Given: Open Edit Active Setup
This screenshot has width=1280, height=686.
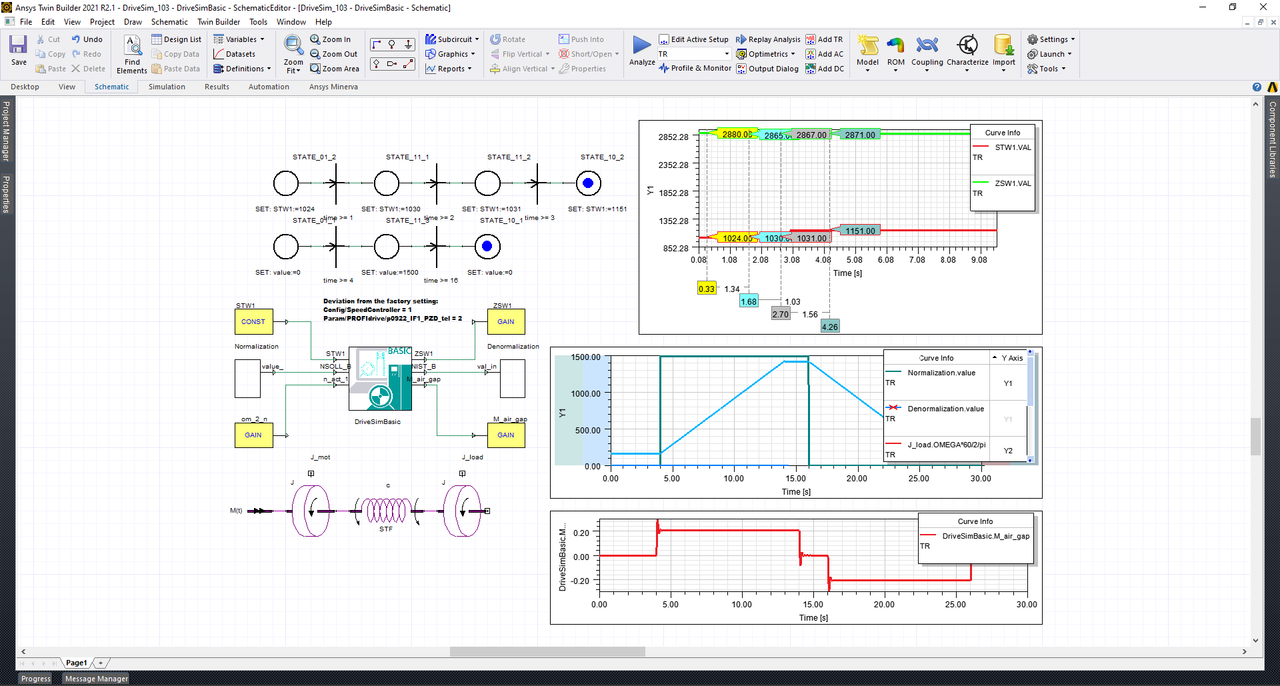Looking at the screenshot, I should pos(694,39).
